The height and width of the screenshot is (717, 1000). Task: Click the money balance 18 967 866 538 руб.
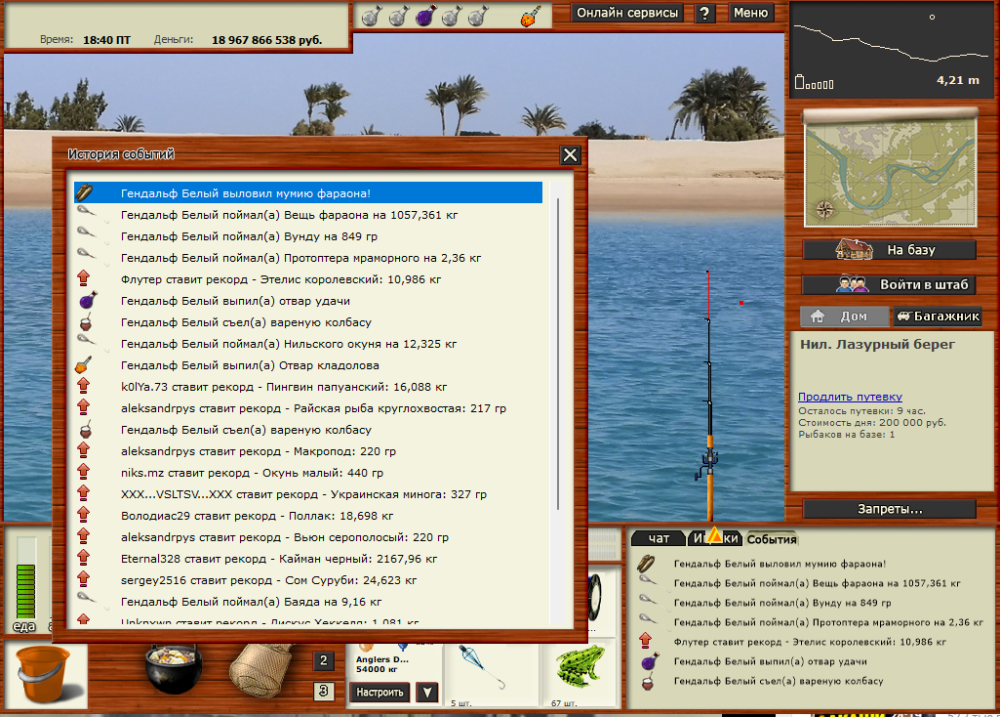[x=267, y=40]
